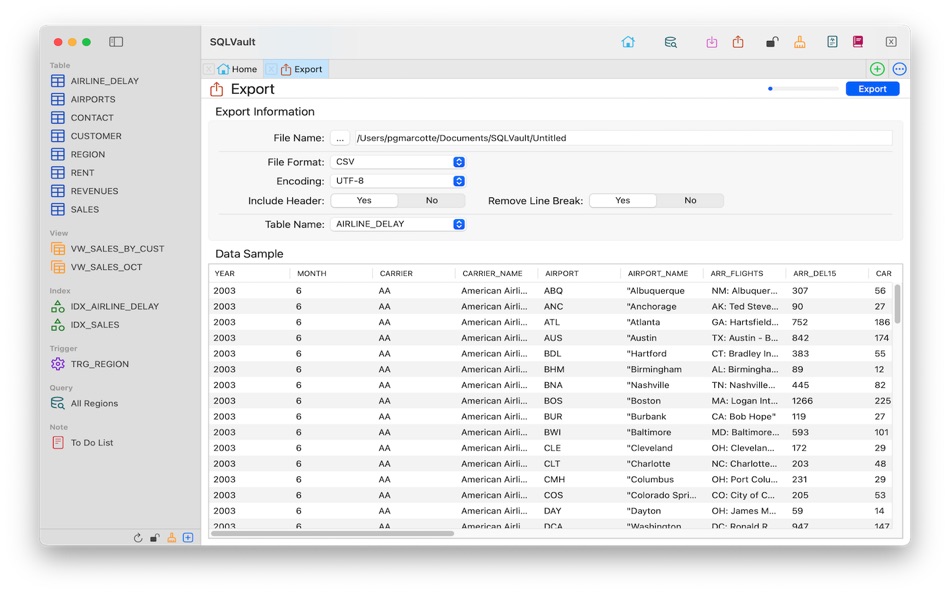The image size is (950, 594).
Task: Click the data sample vertical scrollbar
Action: [x=897, y=303]
